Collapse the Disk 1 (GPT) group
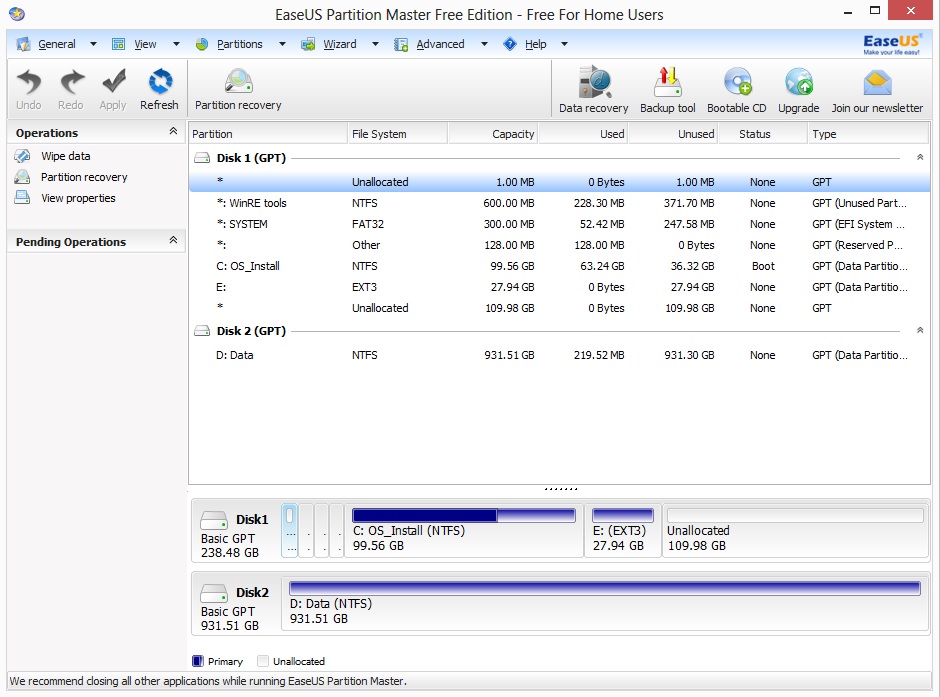 [x=920, y=157]
